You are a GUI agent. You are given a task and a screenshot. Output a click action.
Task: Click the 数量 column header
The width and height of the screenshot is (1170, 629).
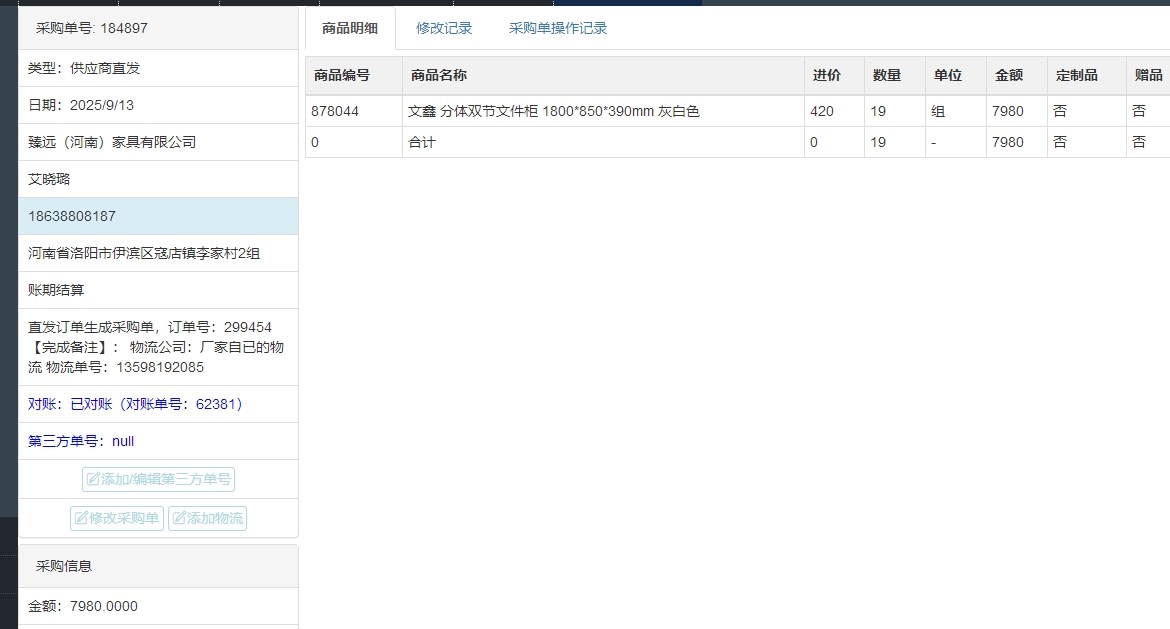click(886, 76)
